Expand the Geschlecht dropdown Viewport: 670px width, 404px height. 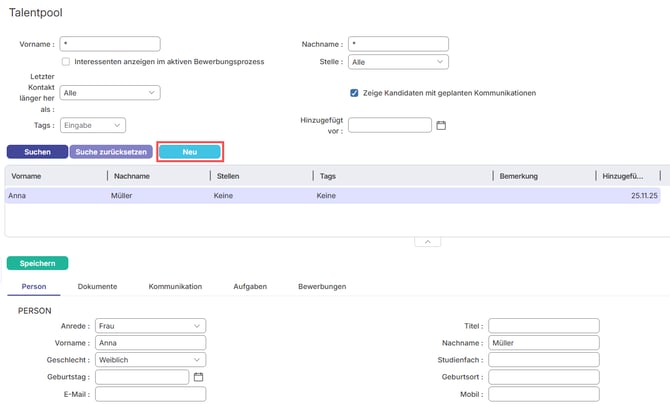tap(150, 360)
